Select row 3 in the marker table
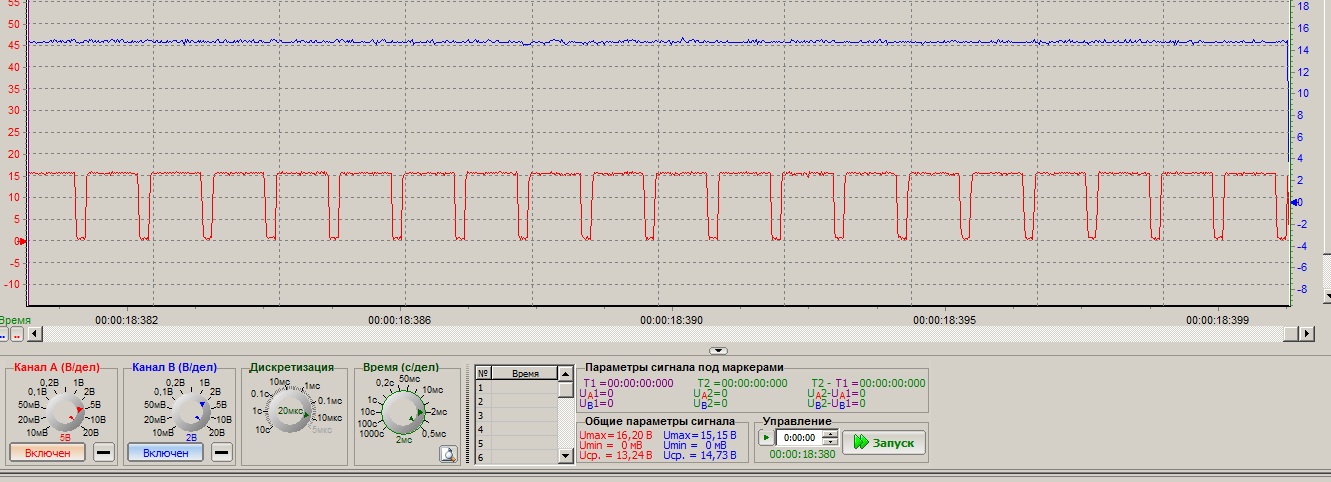This screenshot has height=482, width=1331. pos(517,415)
